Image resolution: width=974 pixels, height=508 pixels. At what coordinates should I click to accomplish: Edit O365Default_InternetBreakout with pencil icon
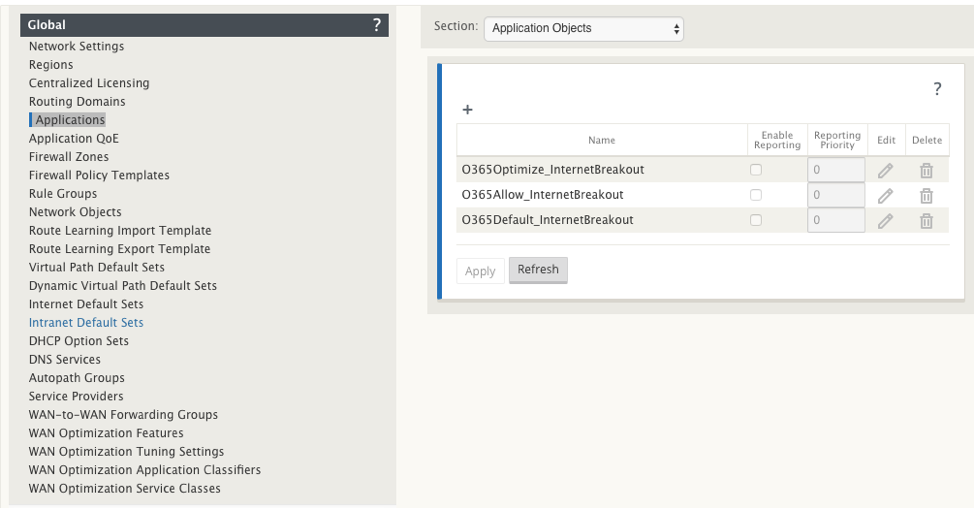885,220
